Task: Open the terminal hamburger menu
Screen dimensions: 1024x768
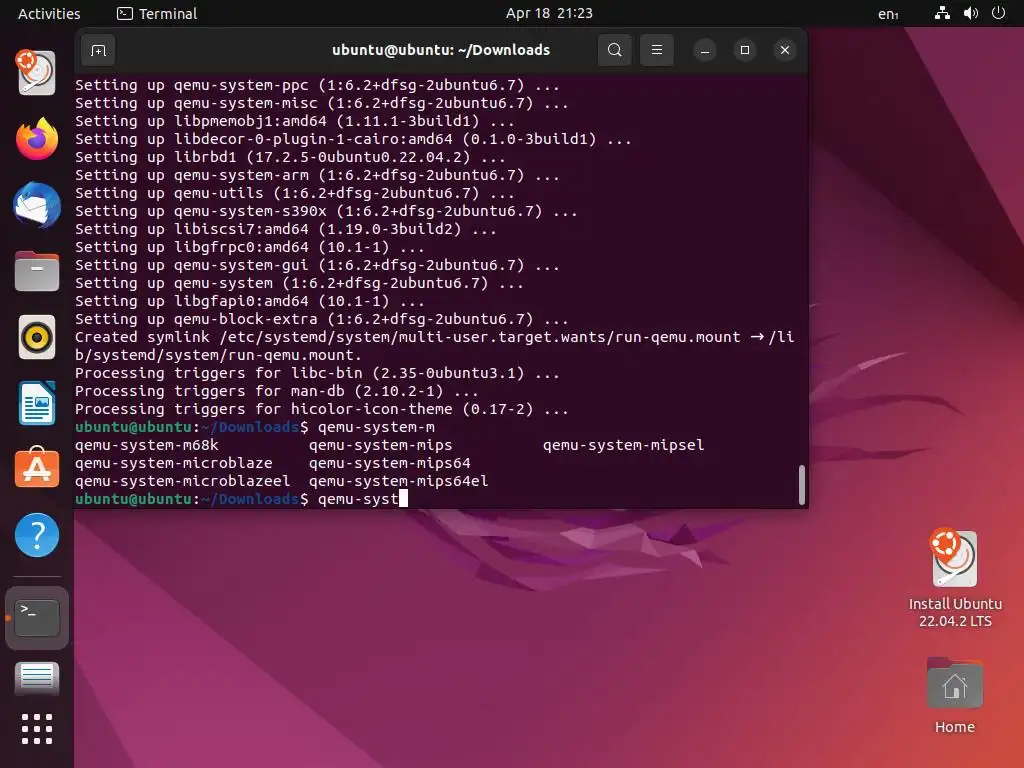Action: point(657,50)
